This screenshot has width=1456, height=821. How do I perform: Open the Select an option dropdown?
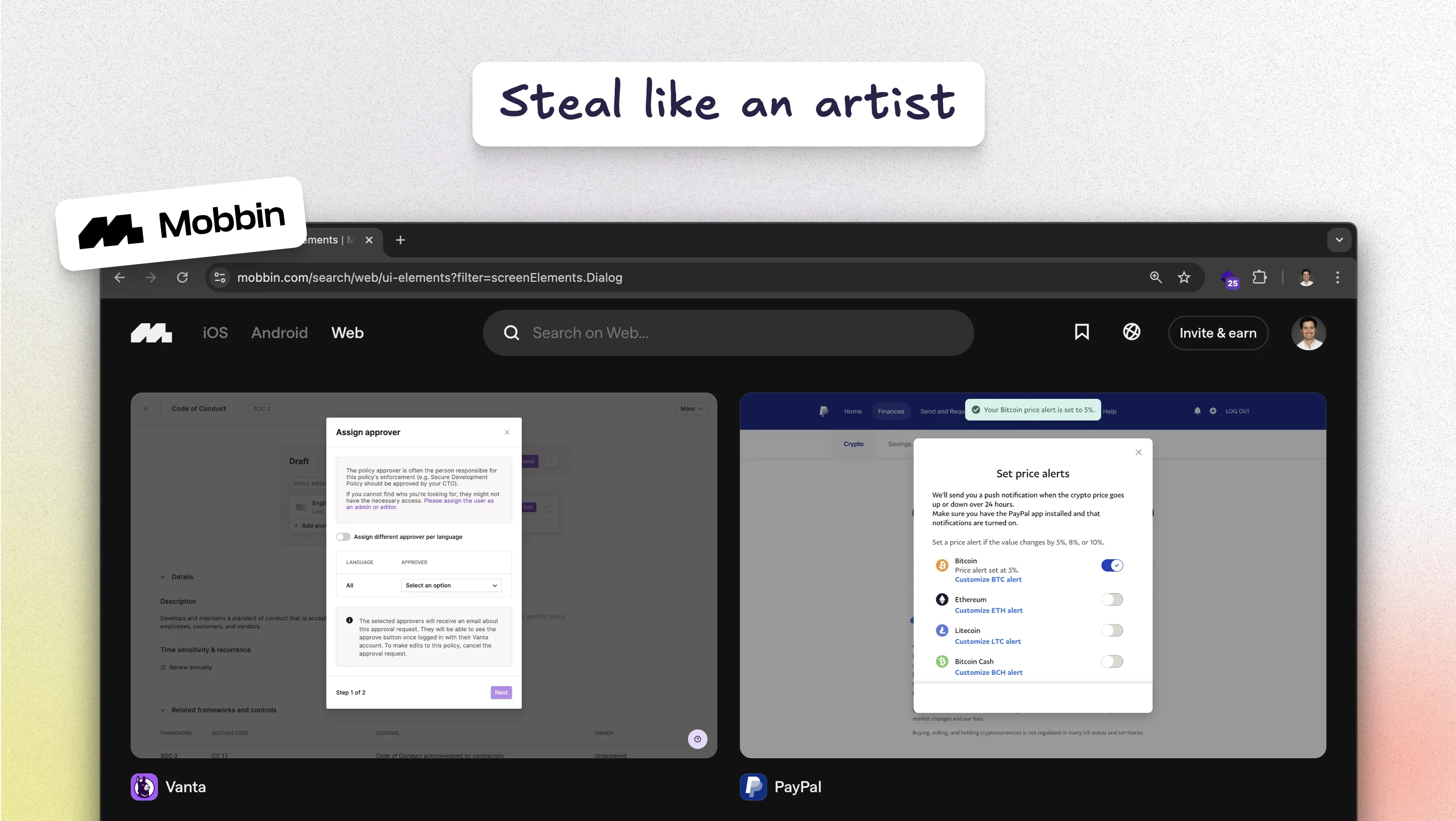point(451,585)
